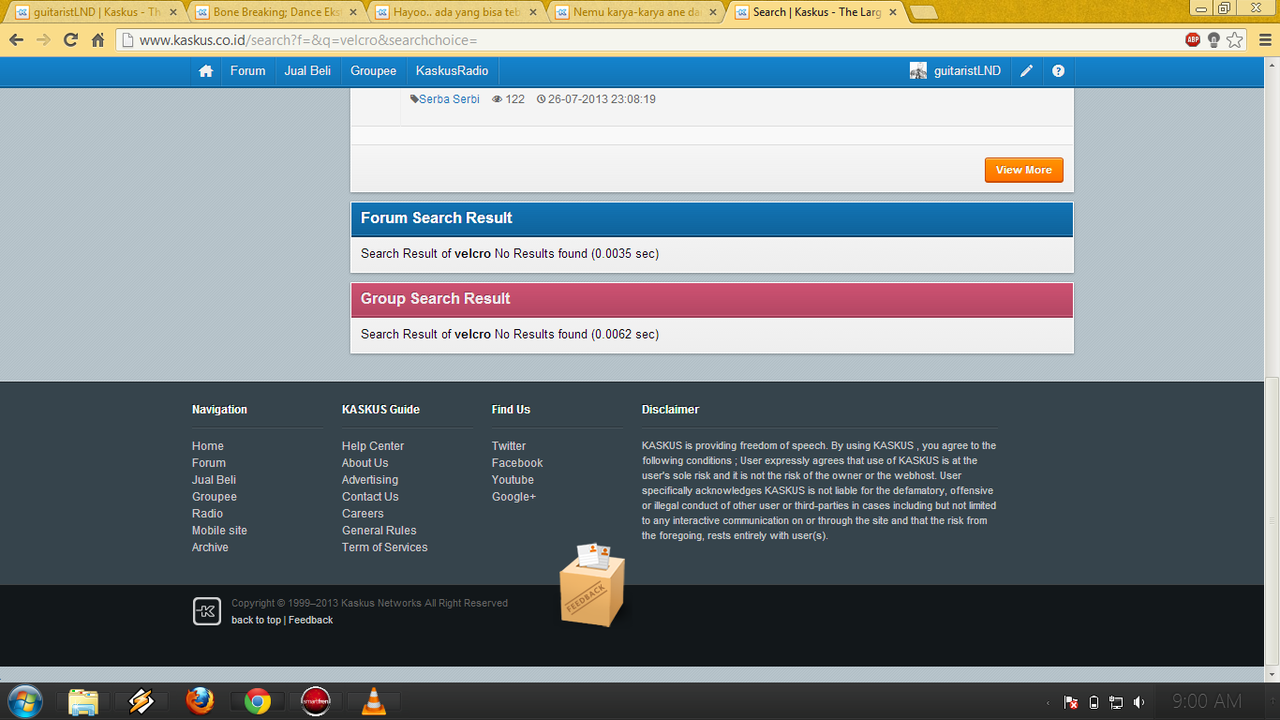The height and width of the screenshot is (720, 1280).
Task: Open the Smartfren taskbar icon
Action: pyautogui.click(x=316, y=702)
